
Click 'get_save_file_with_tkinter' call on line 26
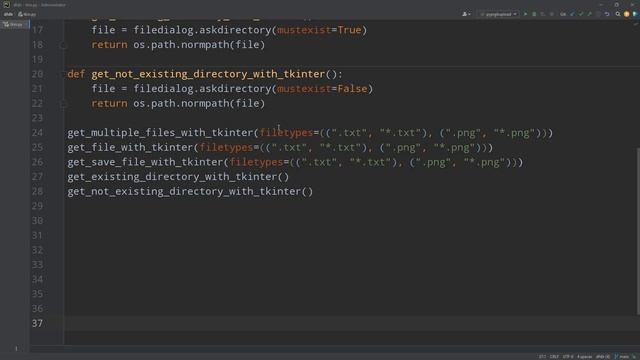click(145, 162)
